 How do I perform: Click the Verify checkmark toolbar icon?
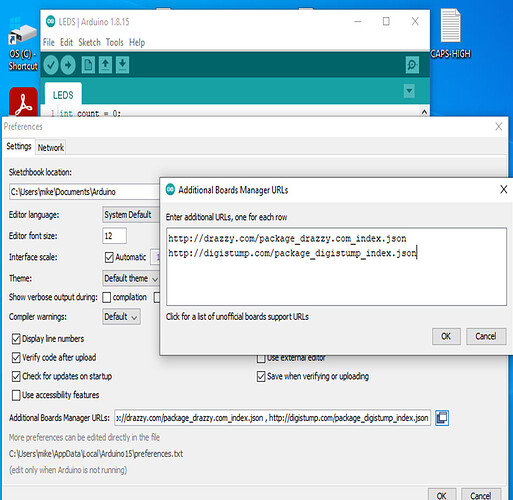point(51,65)
